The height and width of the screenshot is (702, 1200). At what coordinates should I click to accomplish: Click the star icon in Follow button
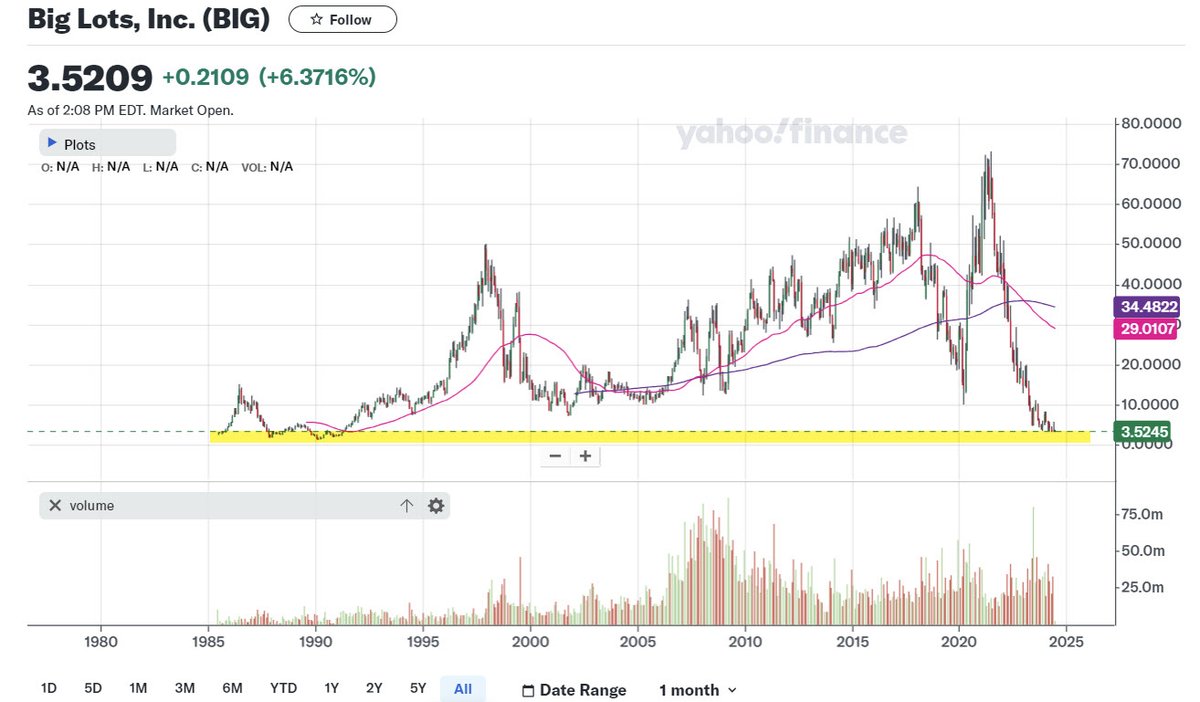coord(316,19)
